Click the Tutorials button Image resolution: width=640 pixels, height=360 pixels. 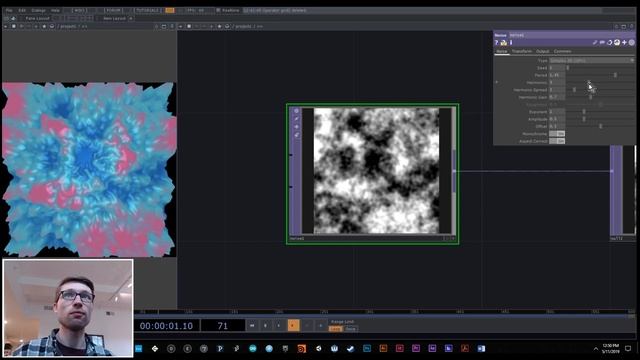(147, 10)
